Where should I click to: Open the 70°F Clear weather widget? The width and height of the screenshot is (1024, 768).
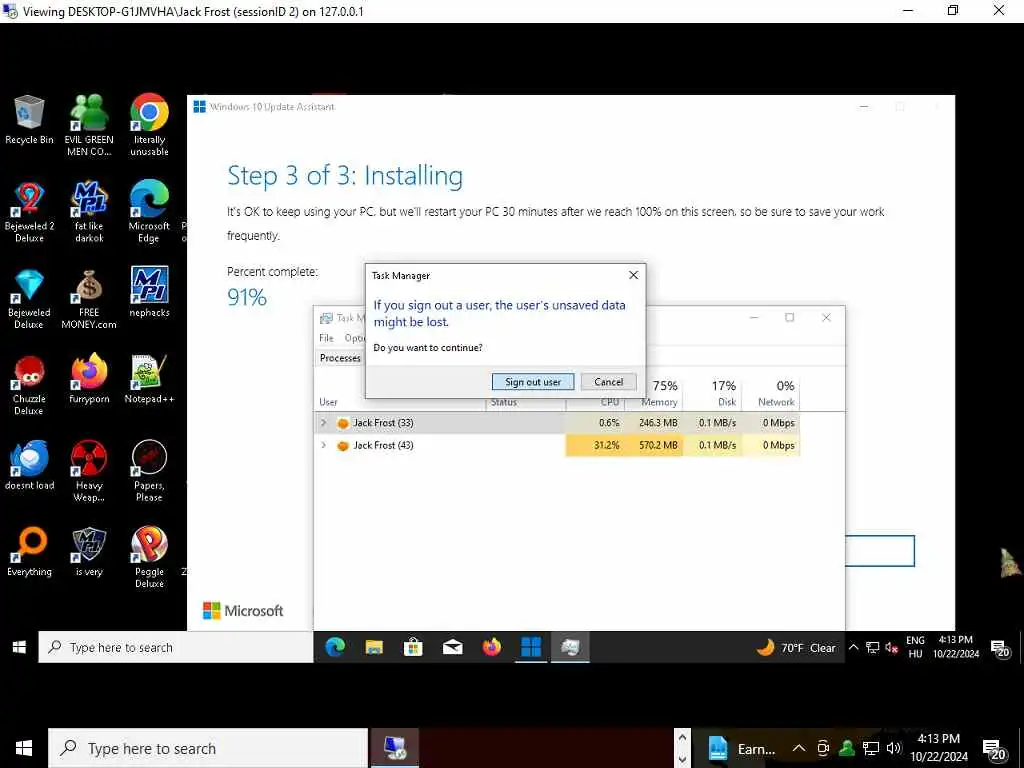[795, 647]
